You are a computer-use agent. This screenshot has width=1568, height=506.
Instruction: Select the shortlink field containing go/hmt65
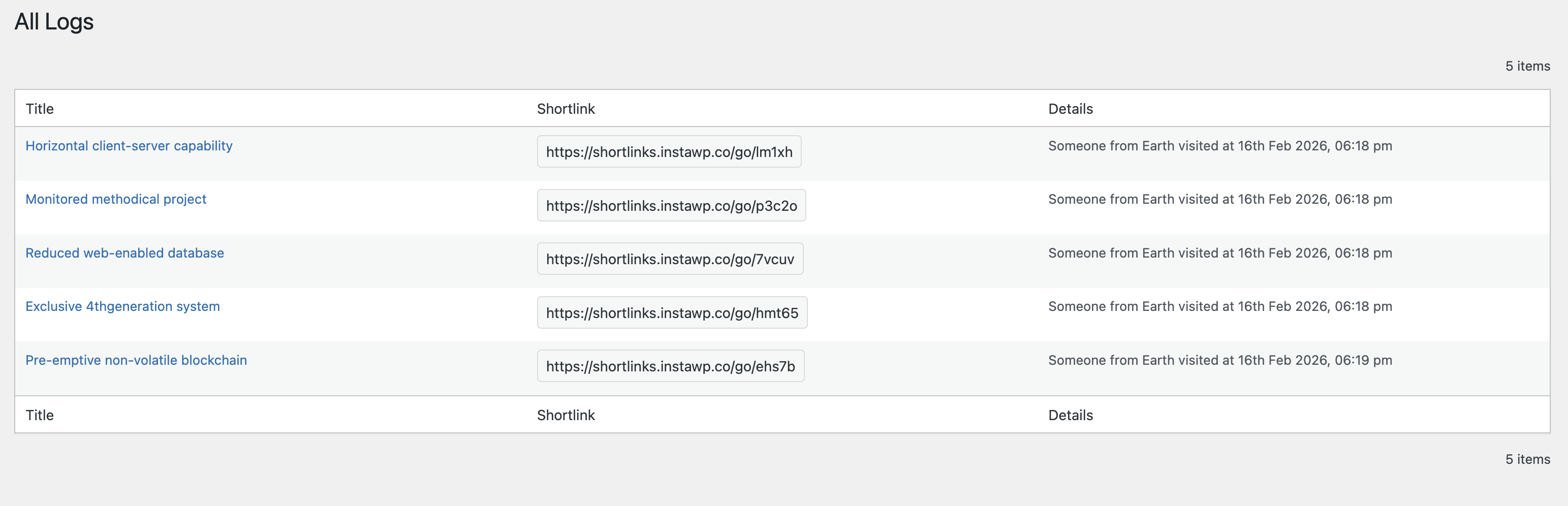pos(671,312)
